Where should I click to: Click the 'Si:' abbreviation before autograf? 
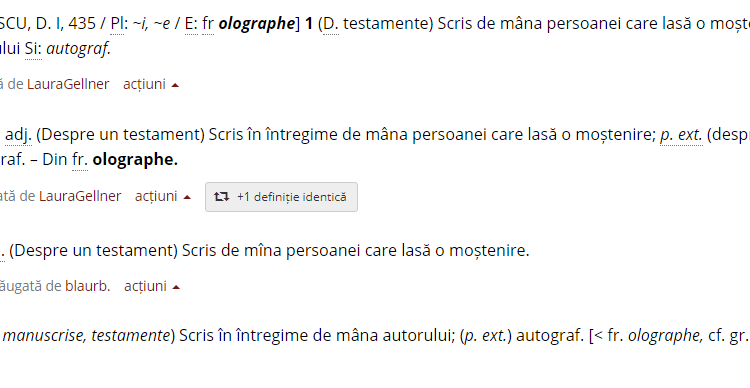pyautogui.click(x=33, y=48)
